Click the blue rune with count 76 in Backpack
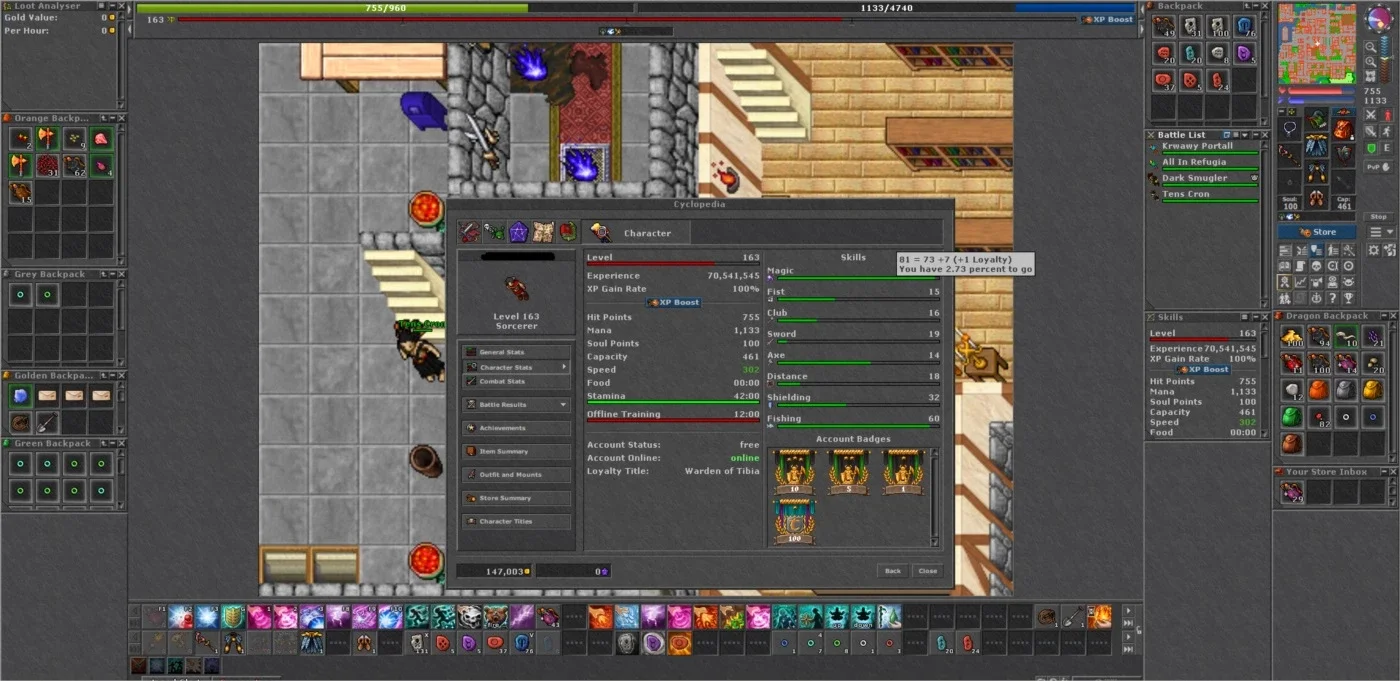 click(x=1244, y=27)
